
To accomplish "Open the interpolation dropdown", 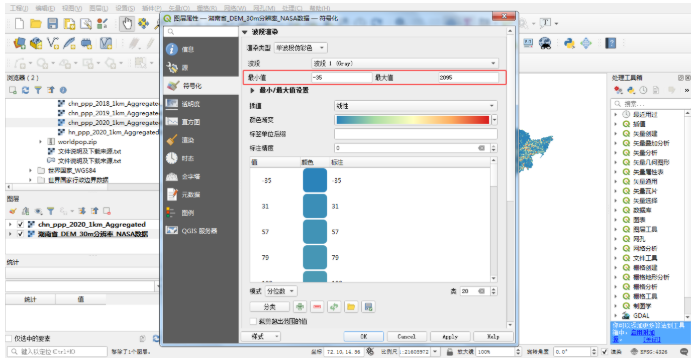I will pyautogui.click(x=415, y=106).
